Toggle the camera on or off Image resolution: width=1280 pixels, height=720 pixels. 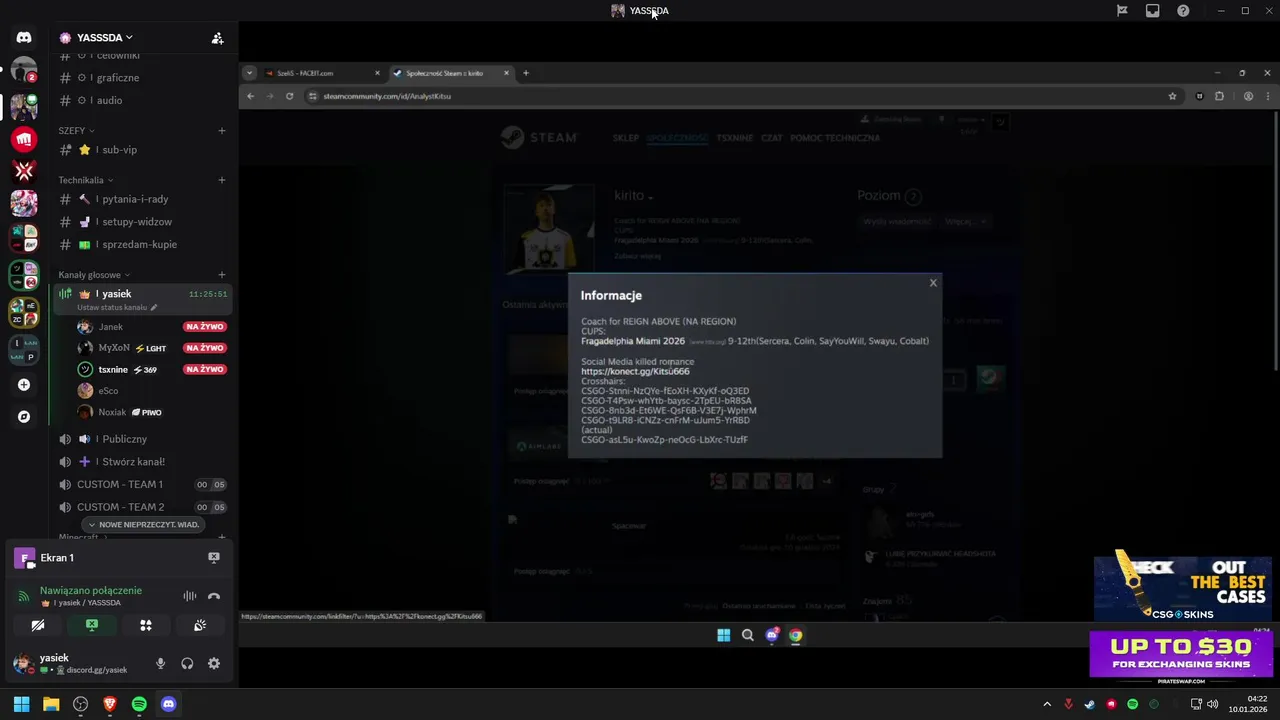coord(38,625)
